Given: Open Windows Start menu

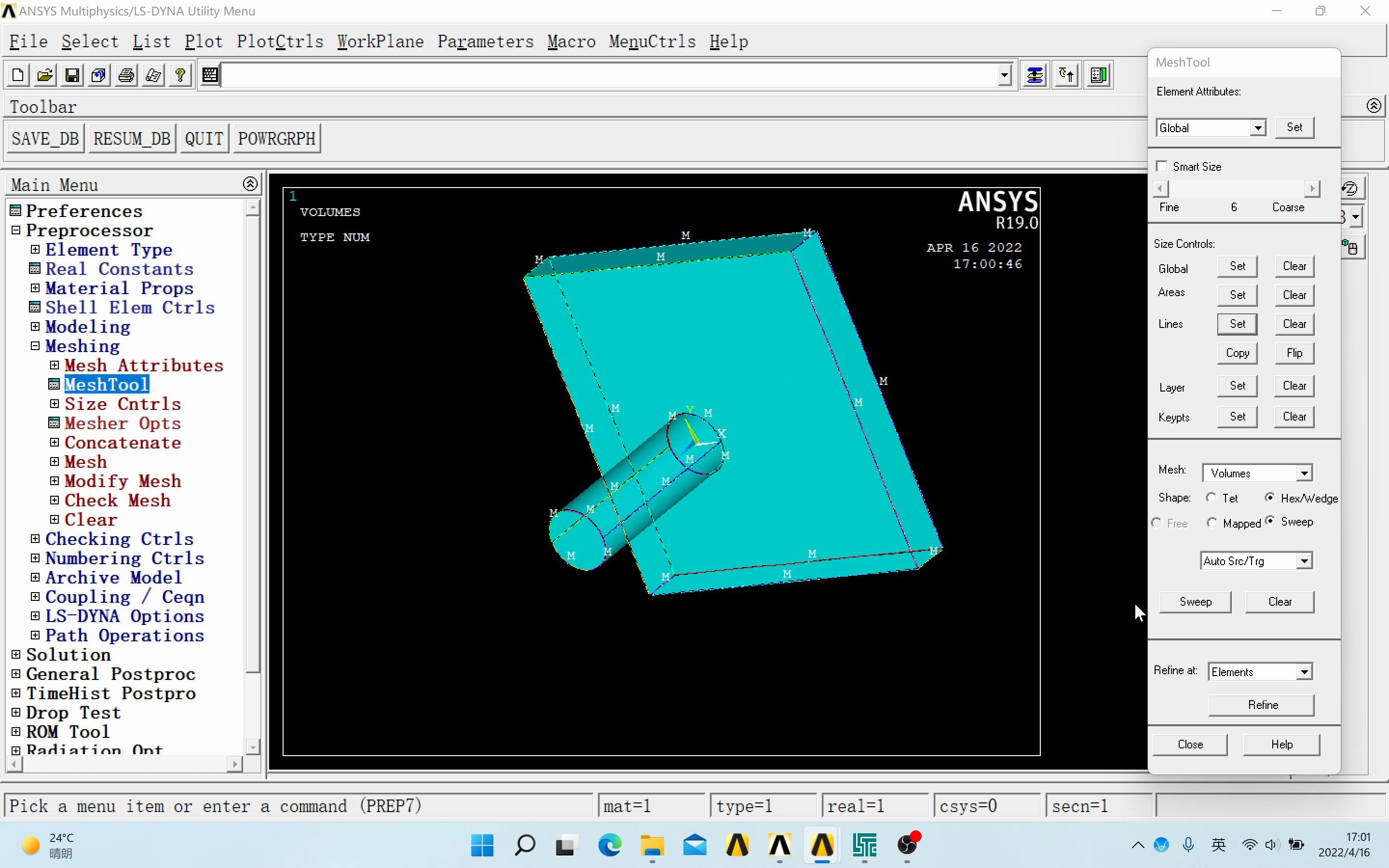Looking at the screenshot, I should (482, 845).
